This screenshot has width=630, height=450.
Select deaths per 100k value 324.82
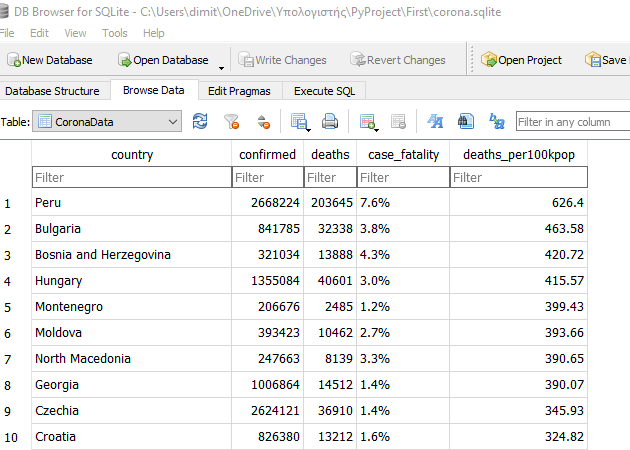pyautogui.click(x=519, y=437)
